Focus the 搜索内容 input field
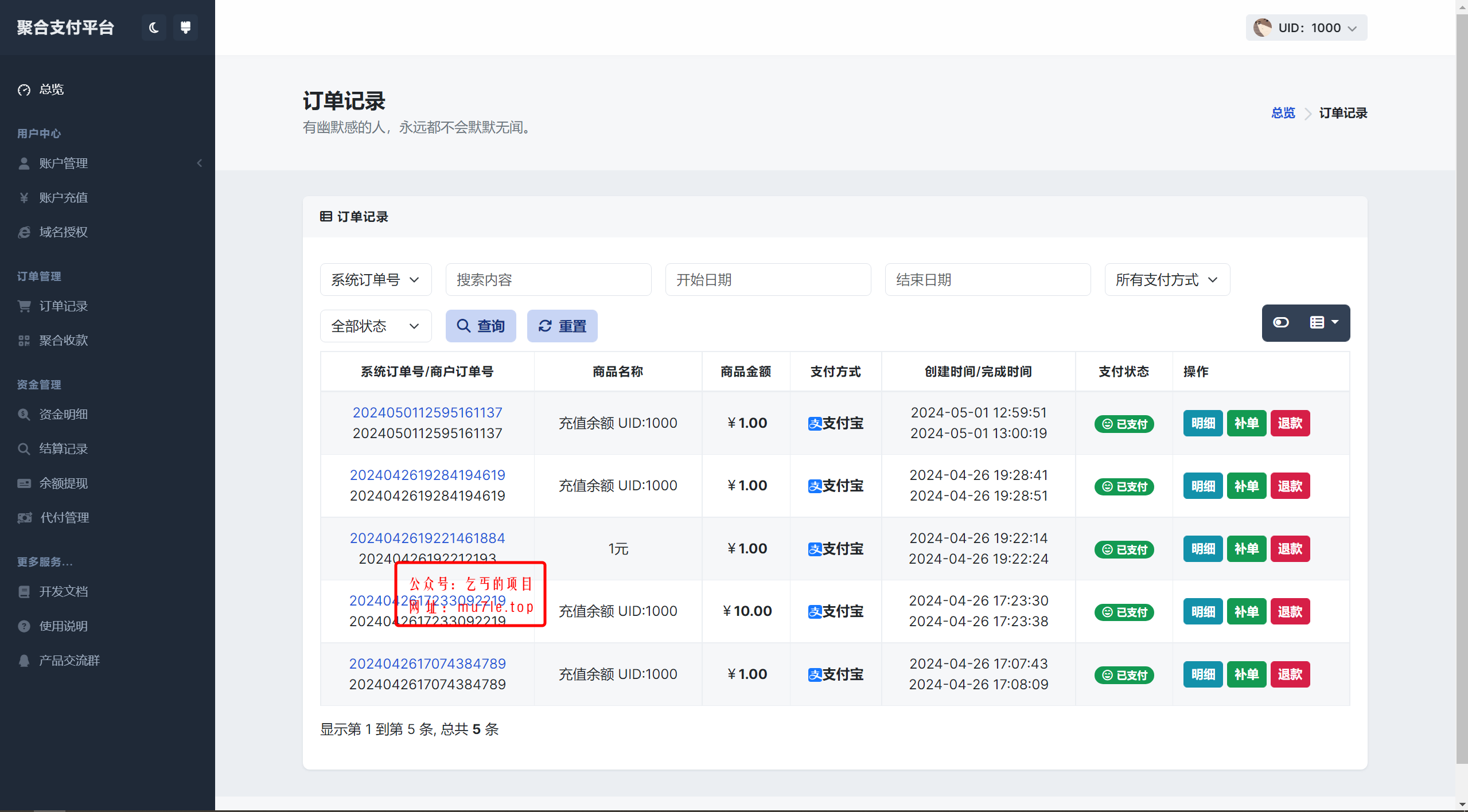 pos(548,280)
